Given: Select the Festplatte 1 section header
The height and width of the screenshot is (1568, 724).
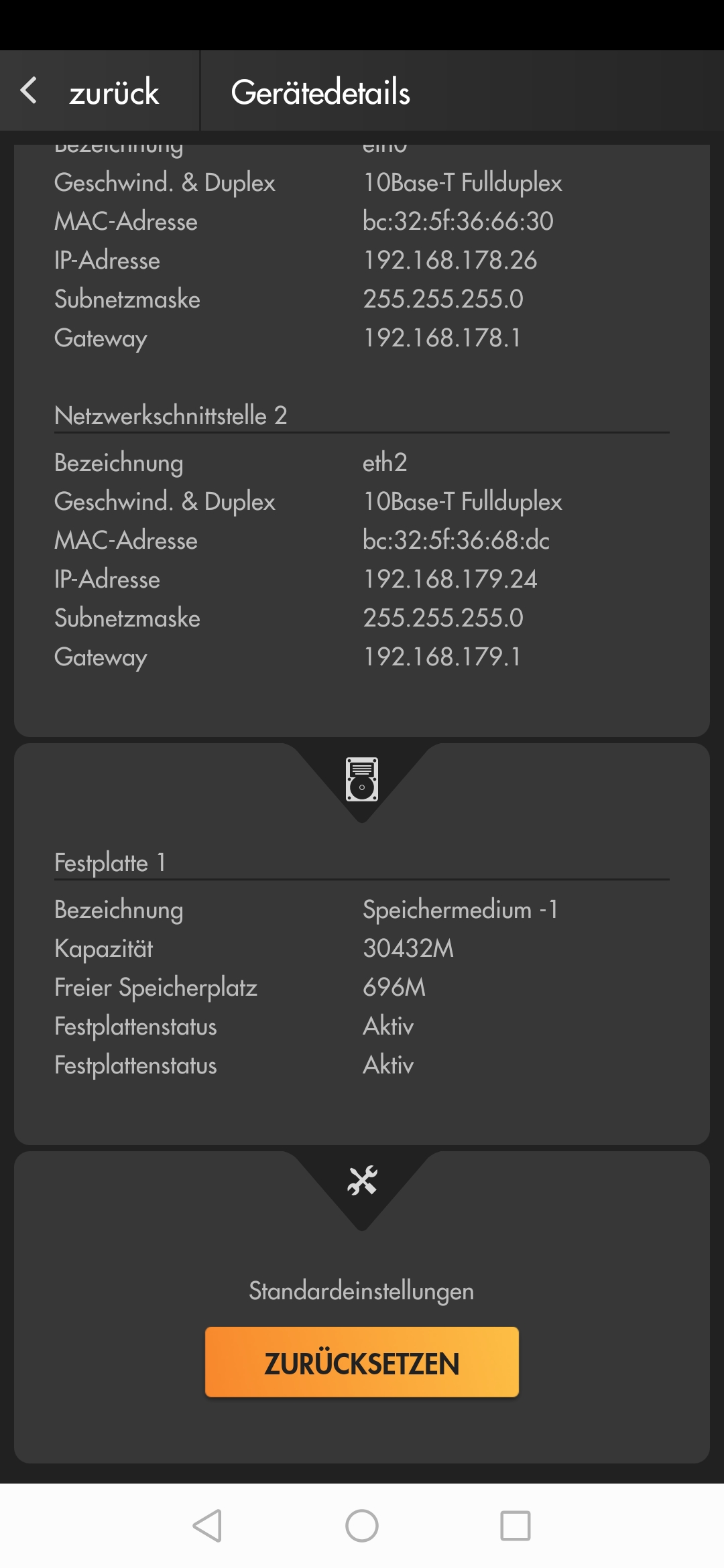Looking at the screenshot, I should [x=110, y=862].
